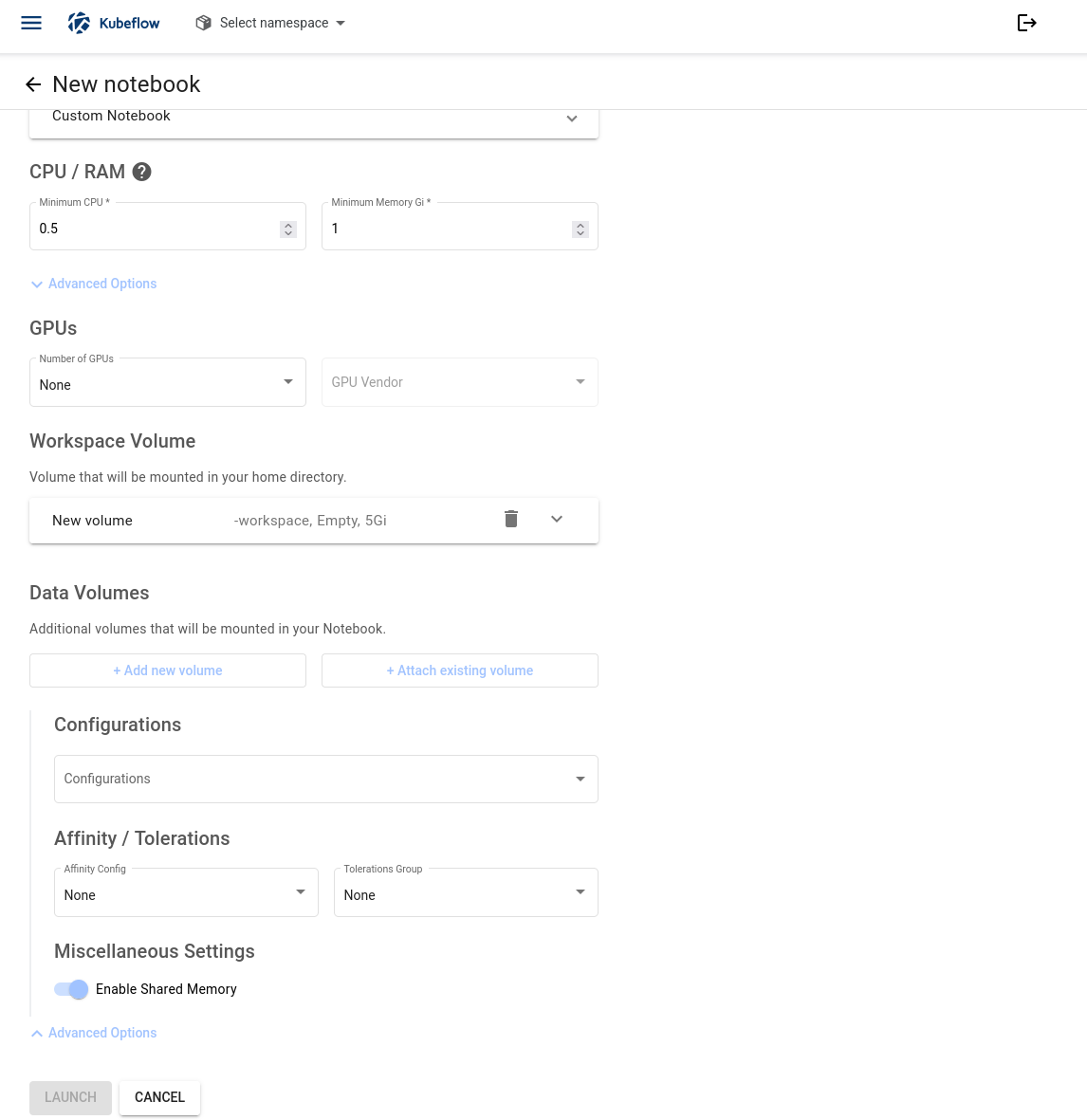Delete the new workspace volume
Screen dimensions: 1087x1120
point(510,520)
